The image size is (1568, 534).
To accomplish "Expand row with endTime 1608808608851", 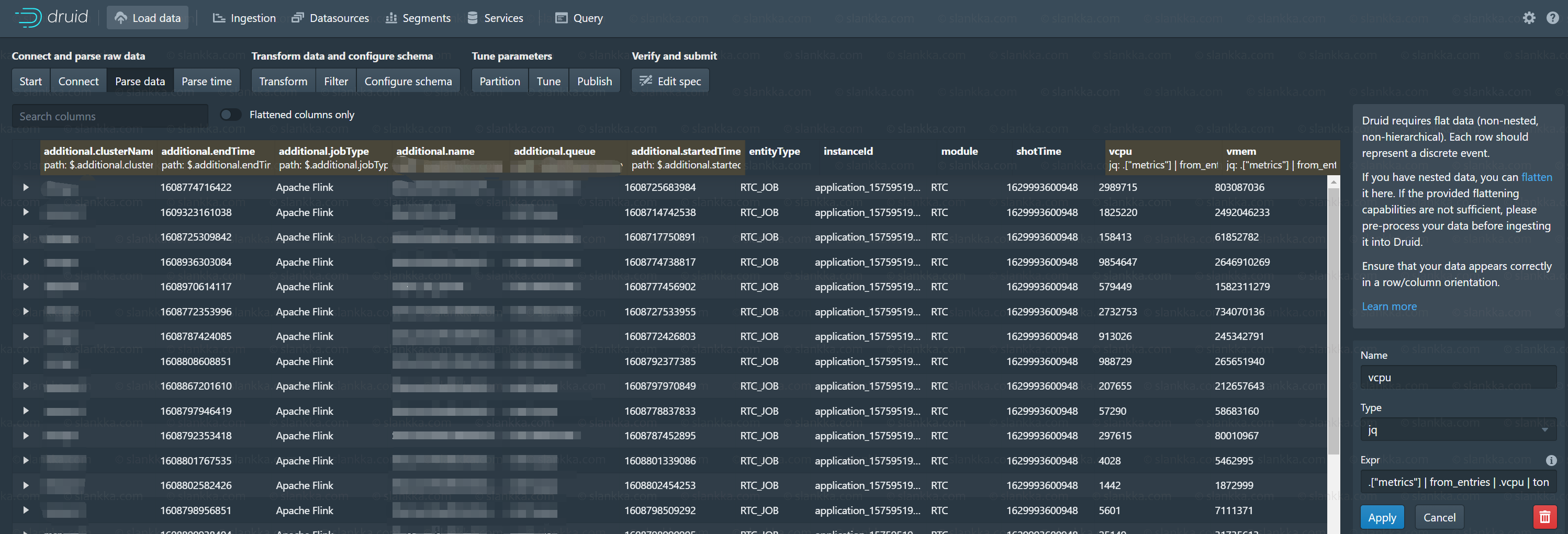I will click(26, 361).
